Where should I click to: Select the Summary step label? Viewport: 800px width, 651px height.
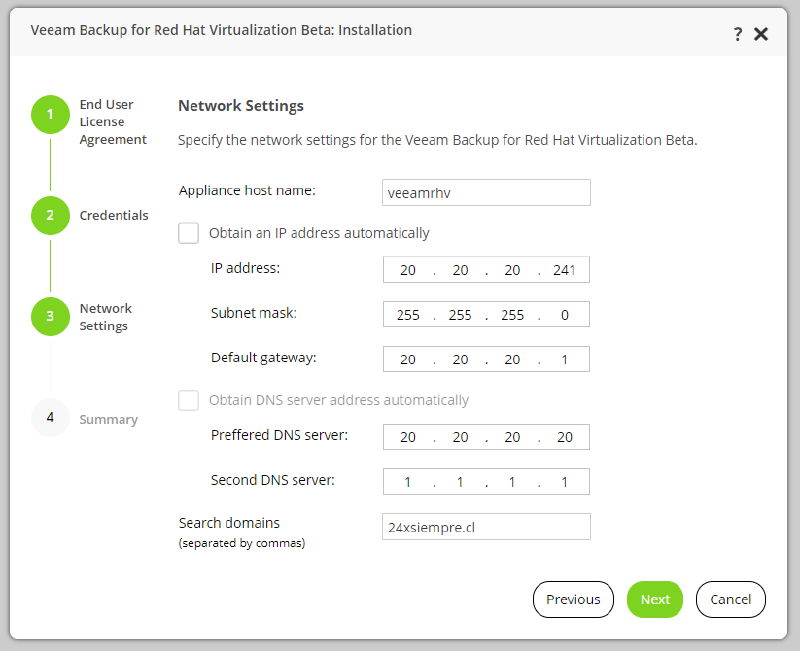click(x=109, y=419)
